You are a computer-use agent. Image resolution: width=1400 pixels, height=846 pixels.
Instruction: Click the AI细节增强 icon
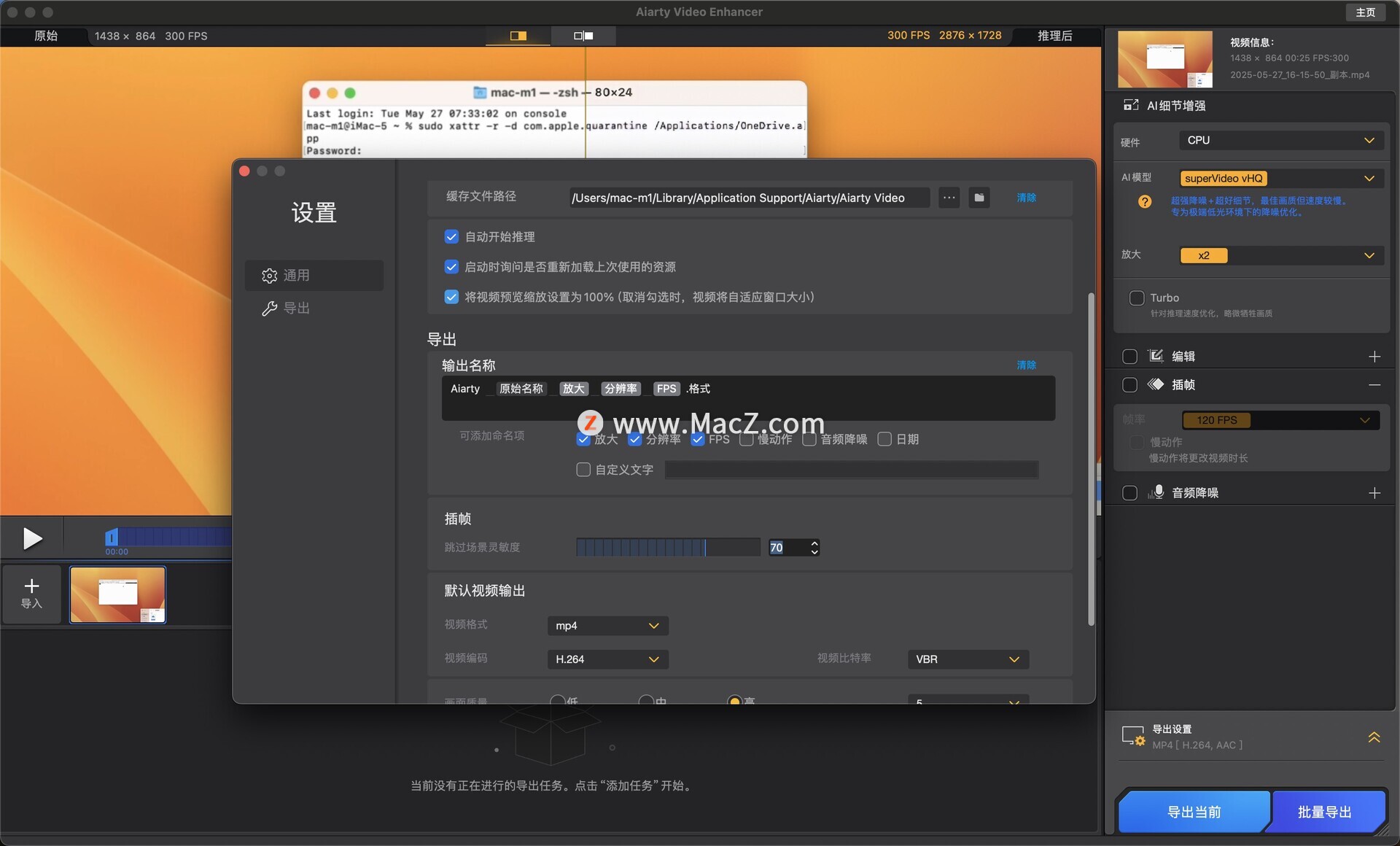click(x=1131, y=105)
